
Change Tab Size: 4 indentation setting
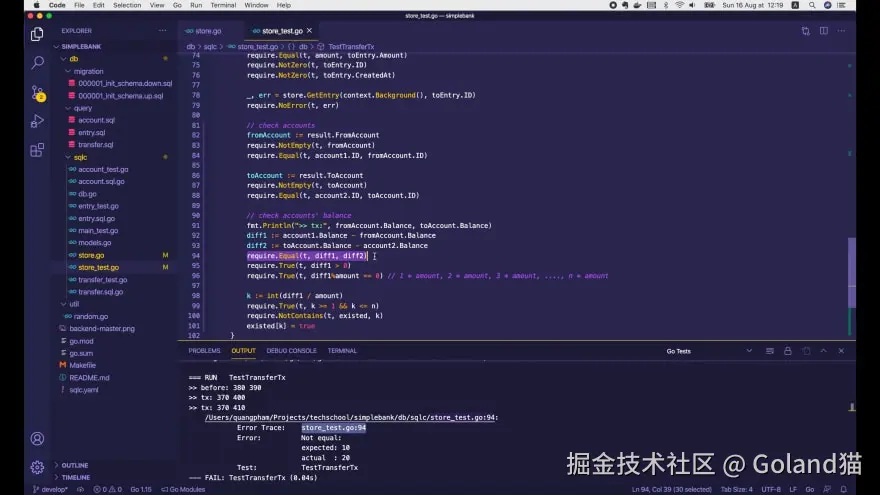(736, 489)
